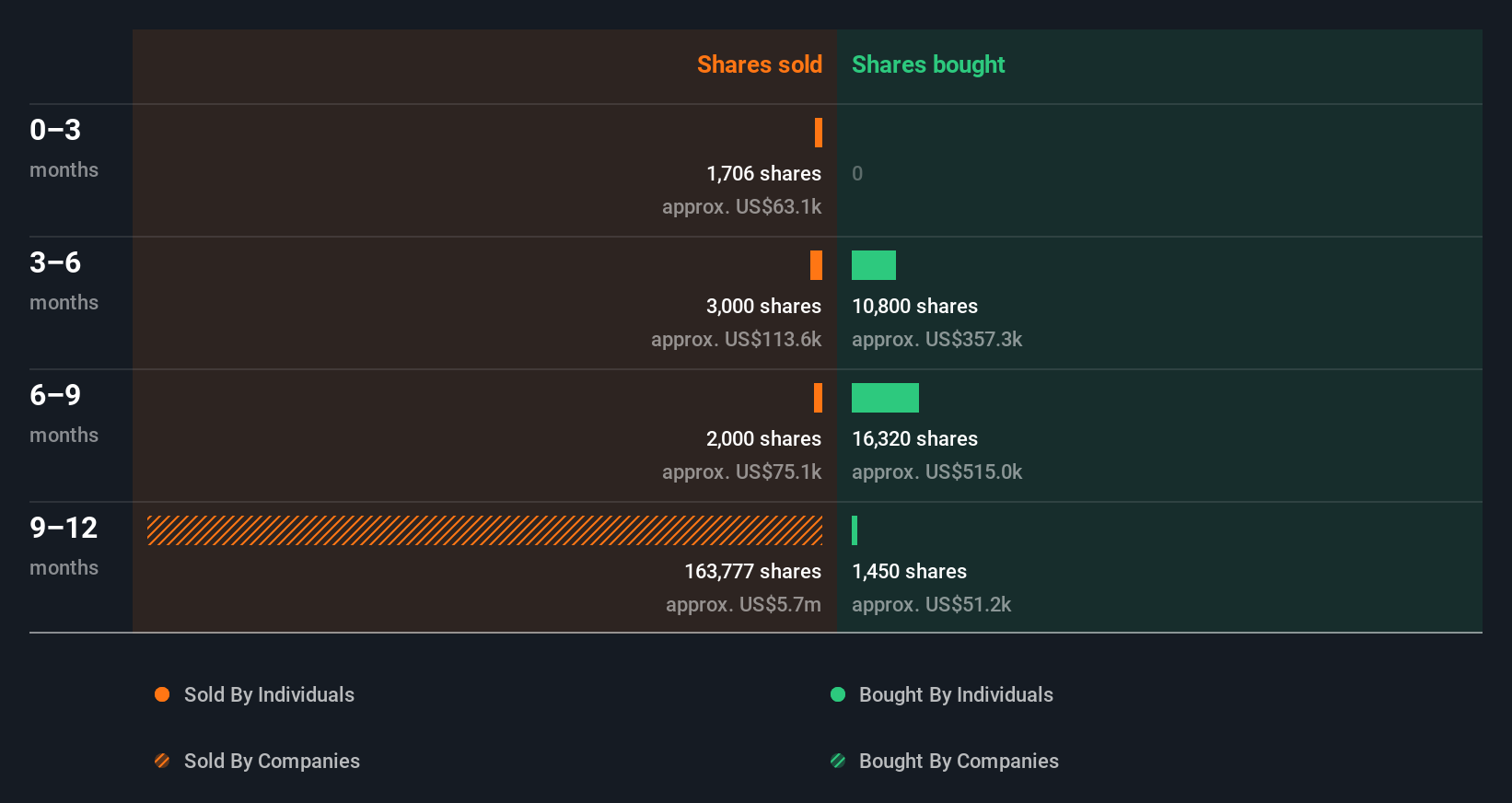Click the 16,320 shares value
Screen dimensions: 1512x803
coord(914,439)
